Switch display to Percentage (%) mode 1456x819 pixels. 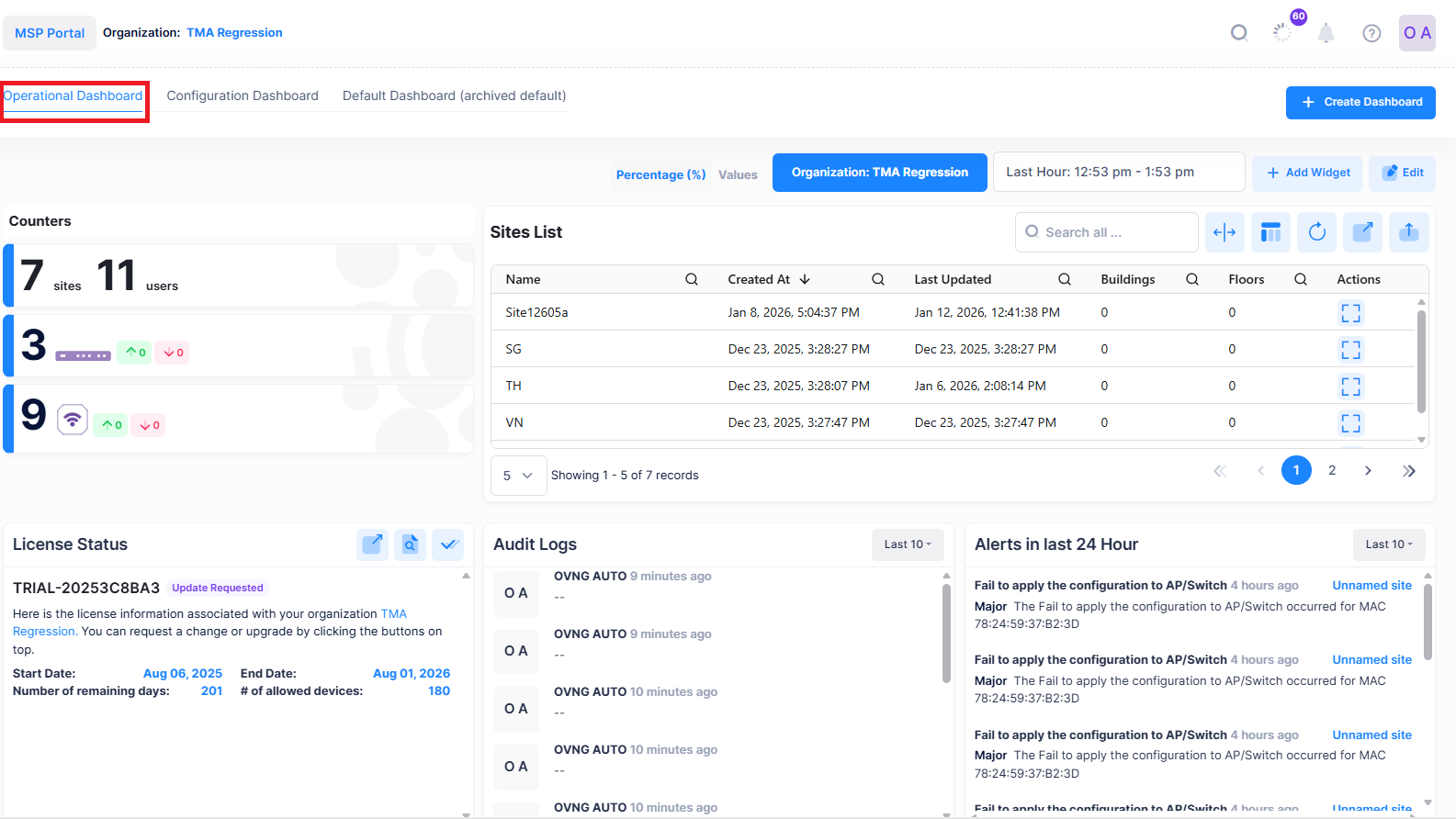(660, 174)
